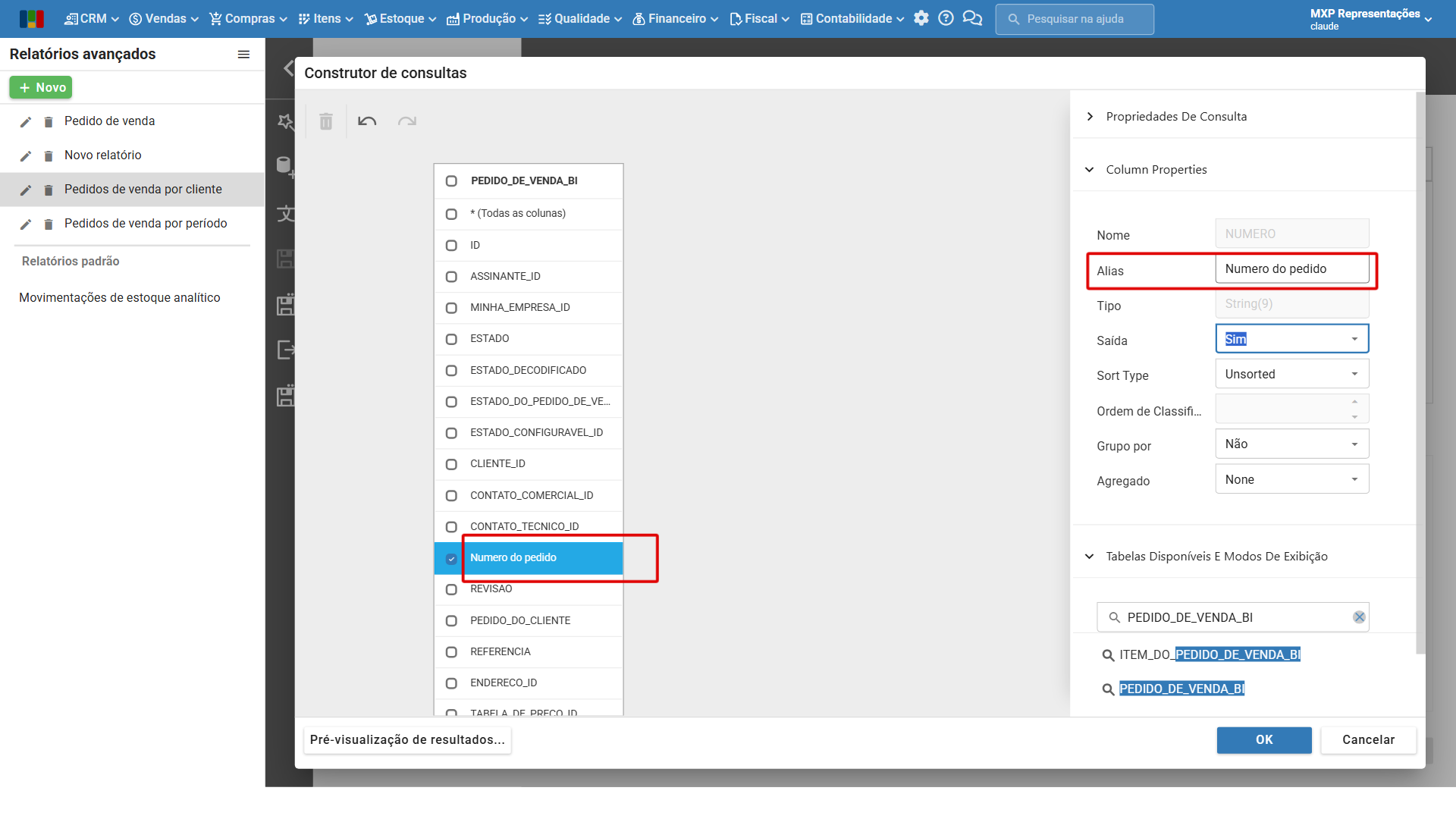
Task: Edit 'Pedidos de venda por período' pencil icon
Action: (26, 224)
